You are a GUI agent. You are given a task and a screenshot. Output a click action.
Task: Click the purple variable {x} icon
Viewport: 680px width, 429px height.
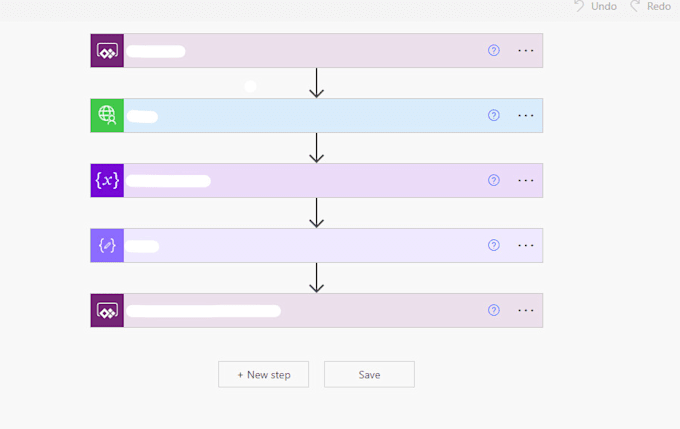(x=107, y=181)
